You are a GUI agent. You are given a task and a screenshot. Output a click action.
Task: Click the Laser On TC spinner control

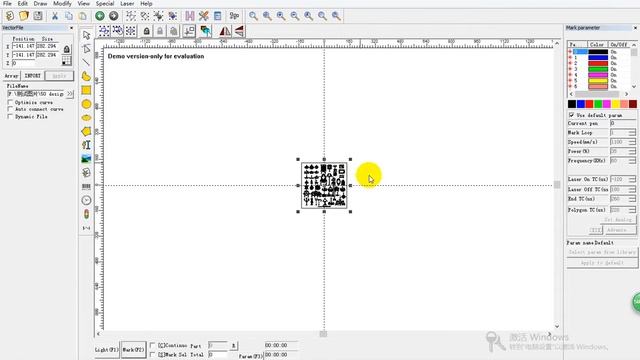(x=632, y=179)
